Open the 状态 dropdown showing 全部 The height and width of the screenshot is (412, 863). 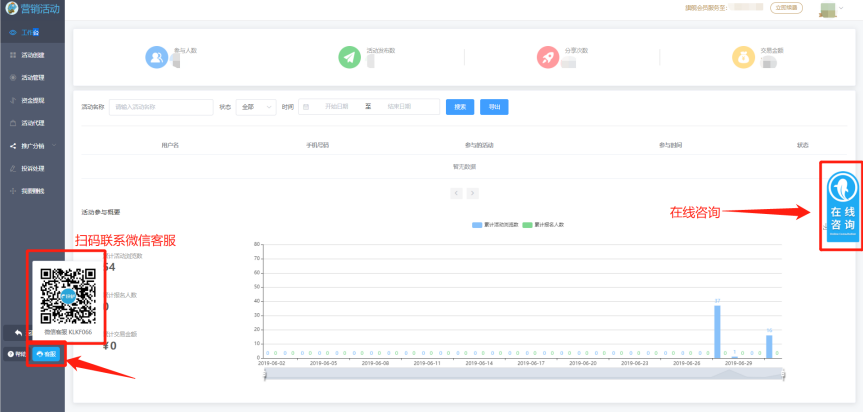[255, 106]
